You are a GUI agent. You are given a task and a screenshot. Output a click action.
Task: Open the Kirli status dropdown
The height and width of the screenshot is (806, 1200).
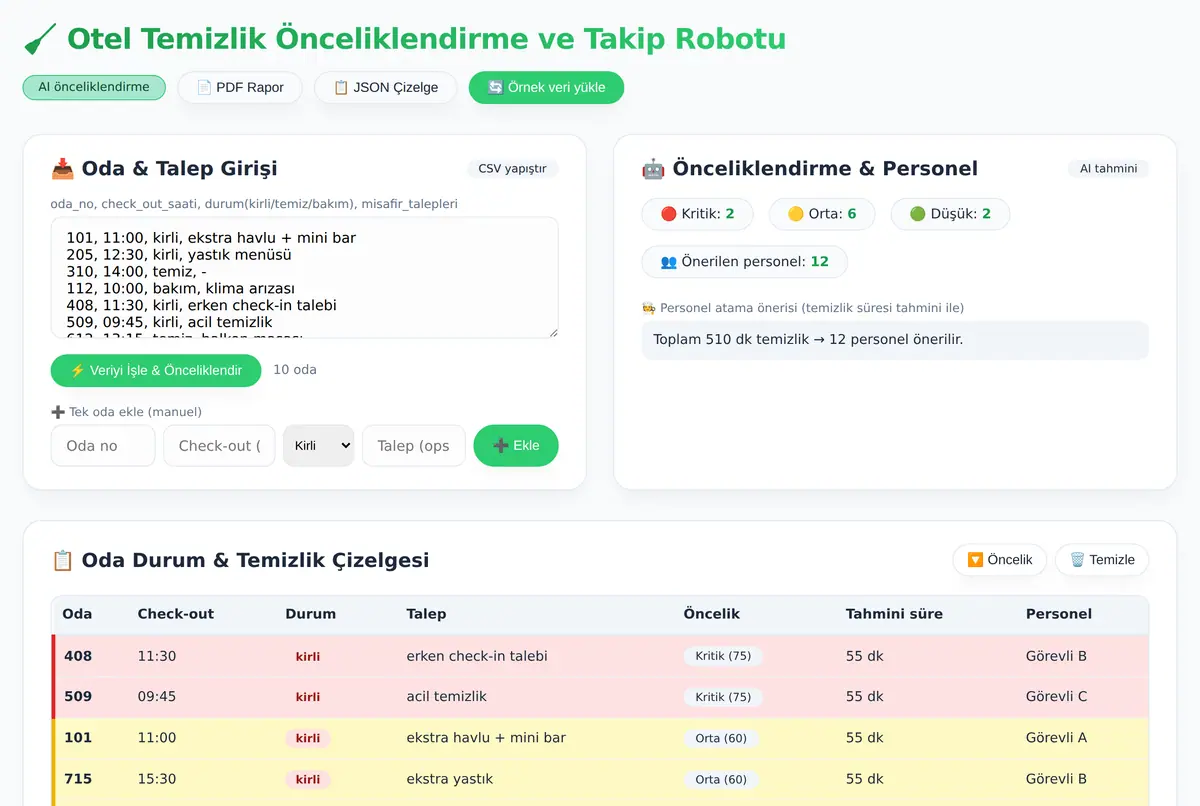tap(319, 446)
